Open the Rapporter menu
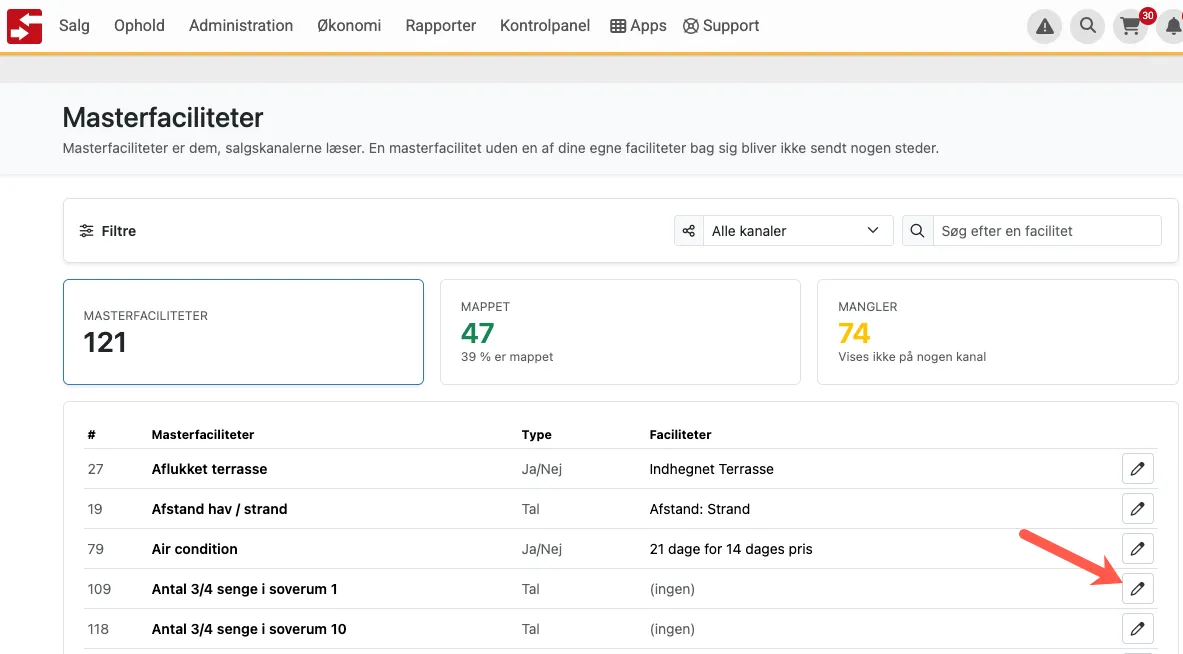 click(x=441, y=26)
